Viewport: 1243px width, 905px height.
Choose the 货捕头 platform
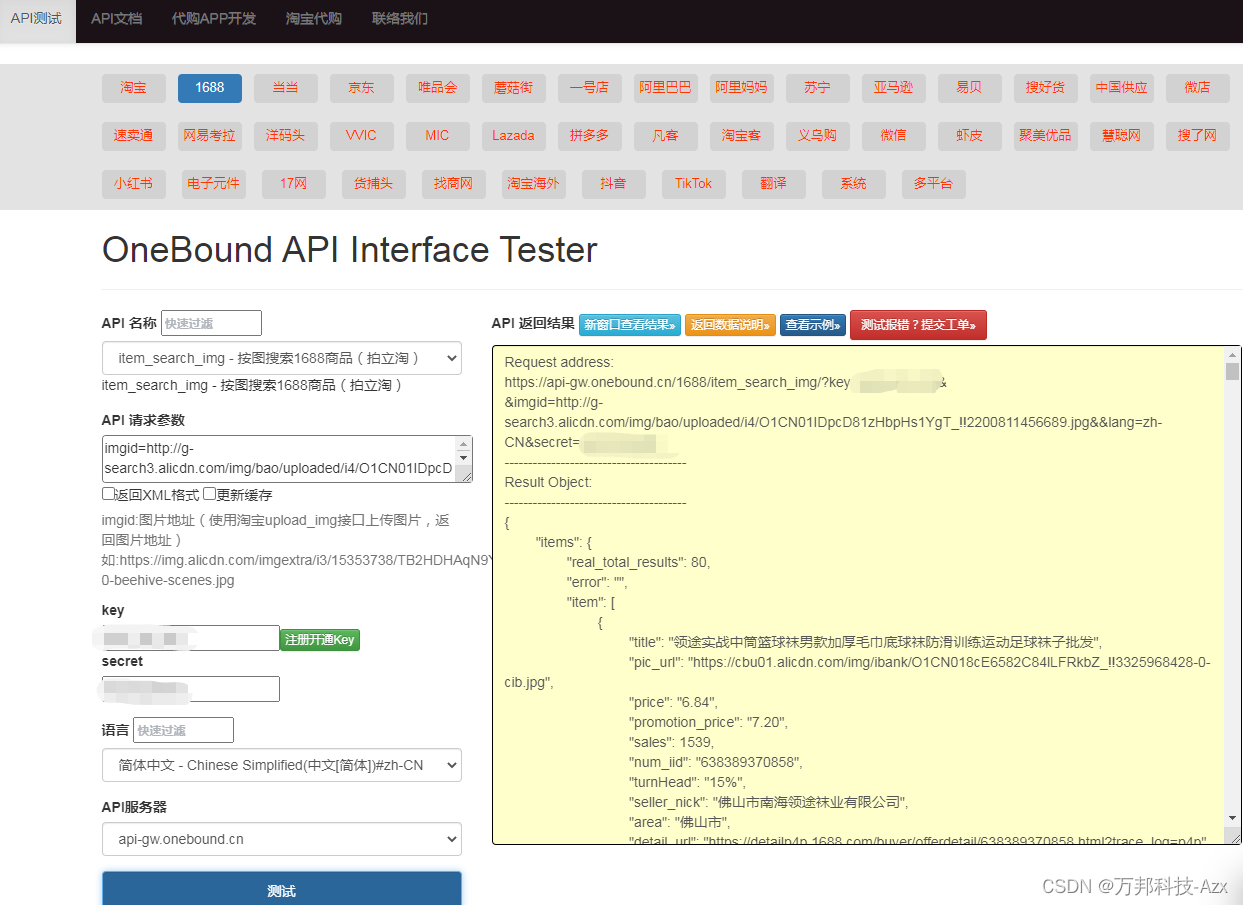tap(374, 184)
